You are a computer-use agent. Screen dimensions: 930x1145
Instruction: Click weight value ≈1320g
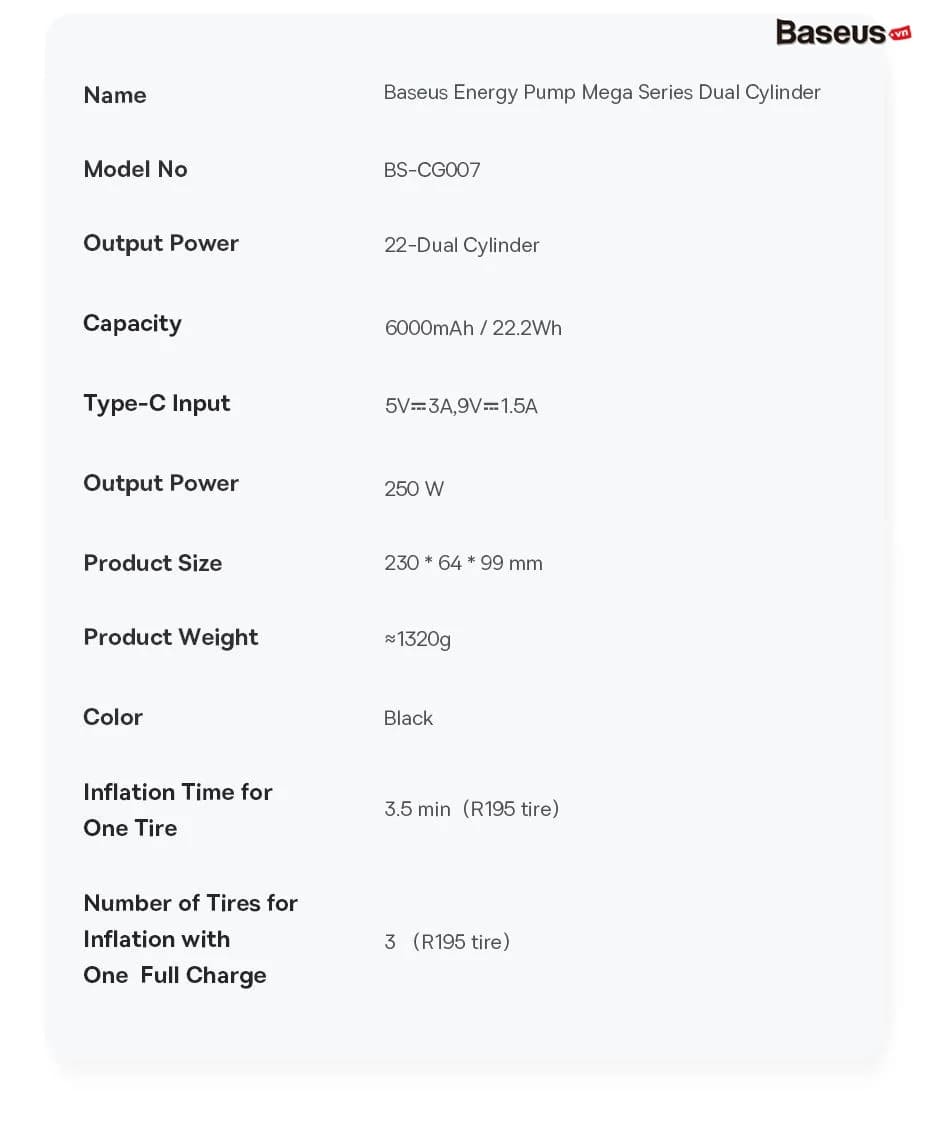[x=417, y=640]
